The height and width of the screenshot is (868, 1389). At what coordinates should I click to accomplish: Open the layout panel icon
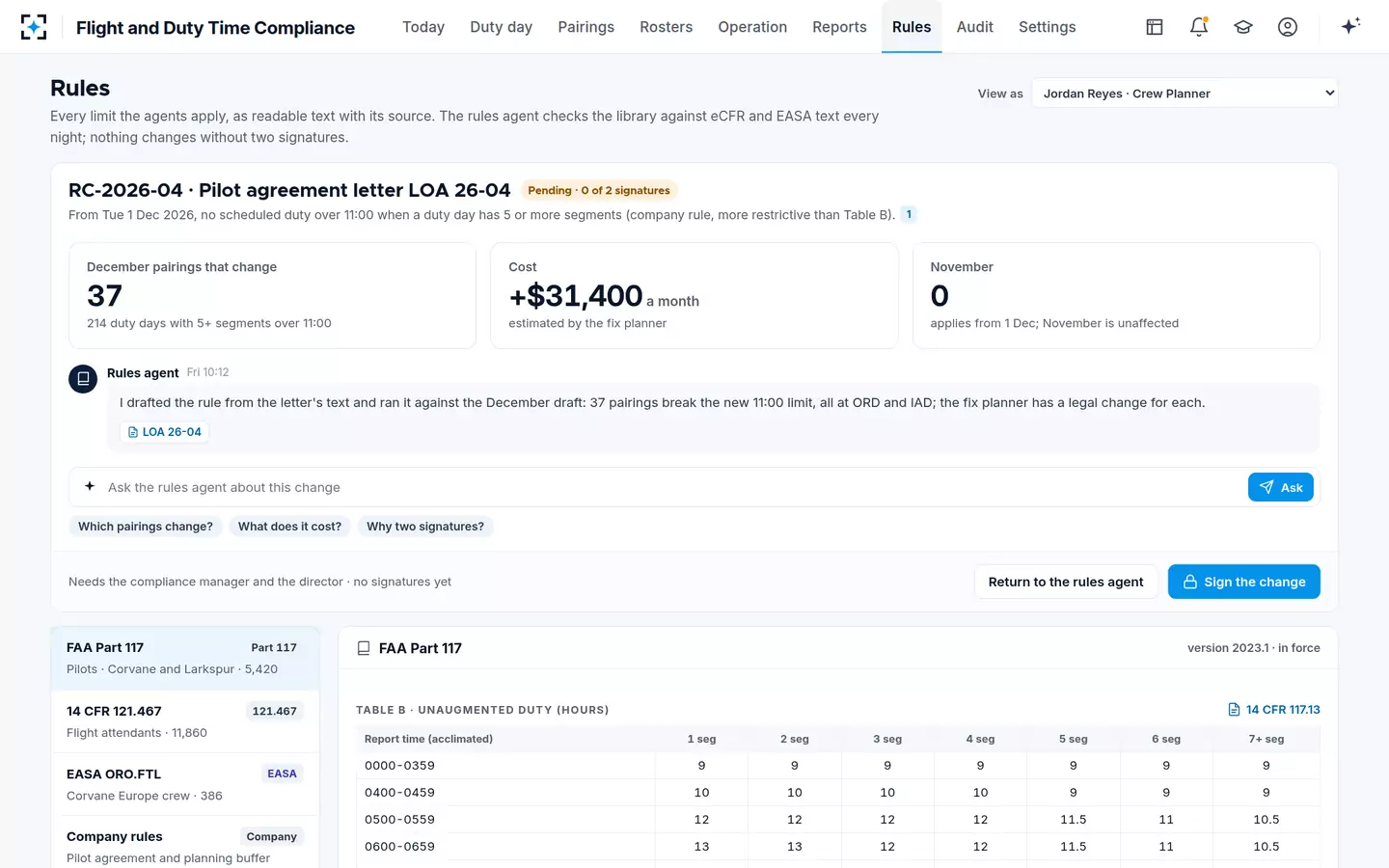pos(1155,27)
